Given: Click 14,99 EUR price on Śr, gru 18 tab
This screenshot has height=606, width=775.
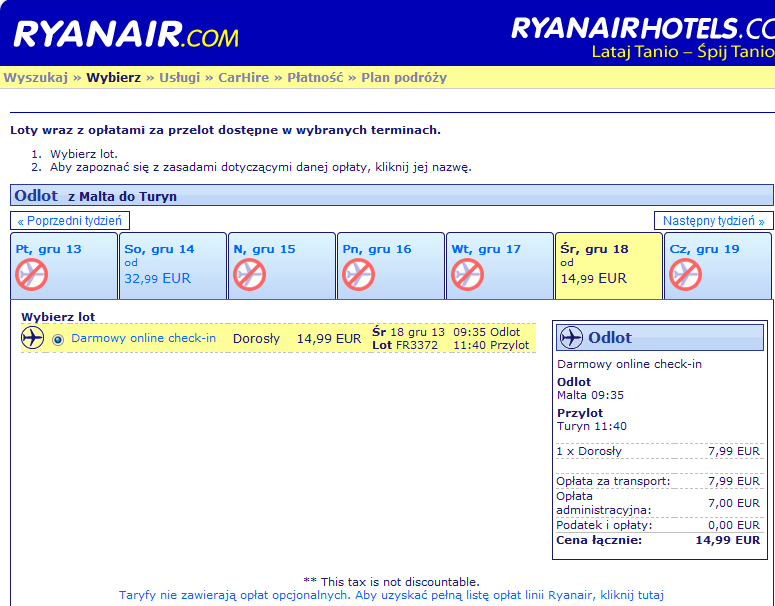Looking at the screenshot, I should [x=594, y=278].
